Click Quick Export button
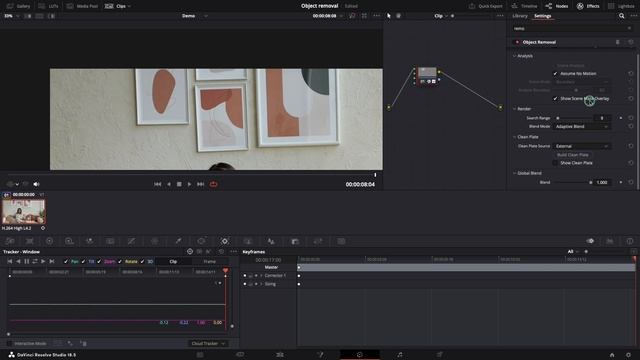This screenshot has height=360, width=640. tap(486, 6)
